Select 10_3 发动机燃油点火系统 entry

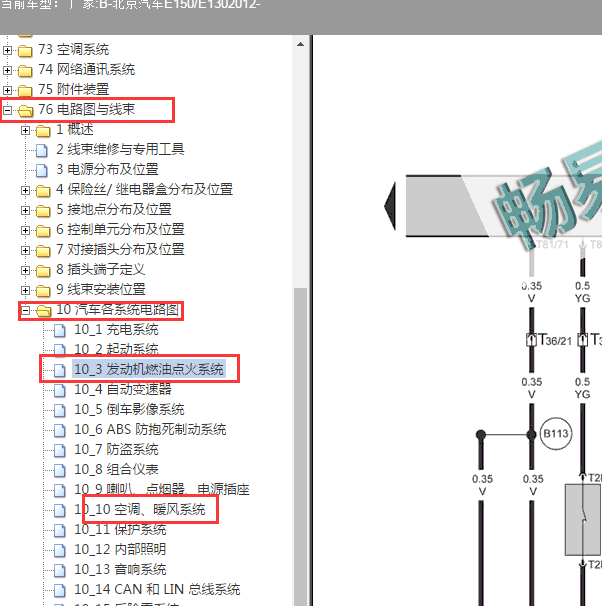(149, 369)
